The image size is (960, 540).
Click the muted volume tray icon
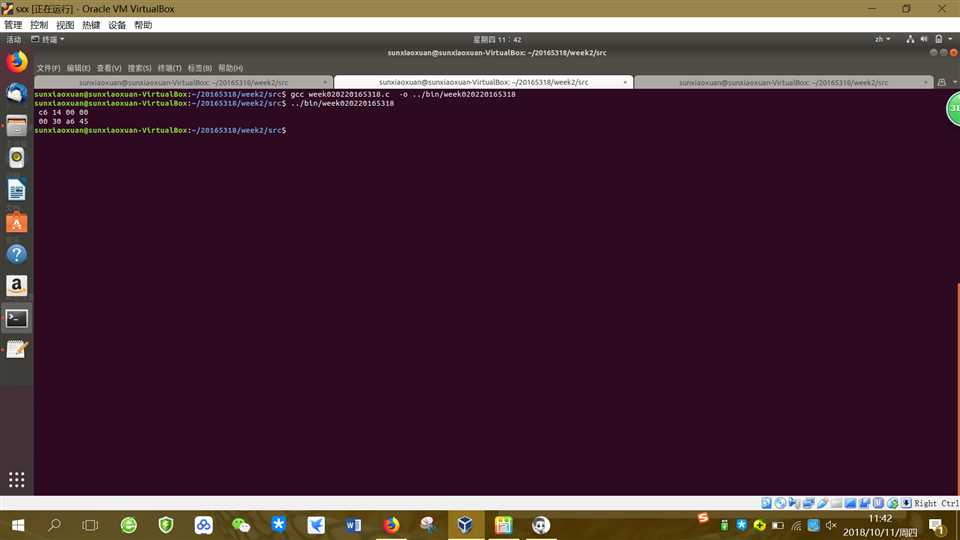(831, 525)
